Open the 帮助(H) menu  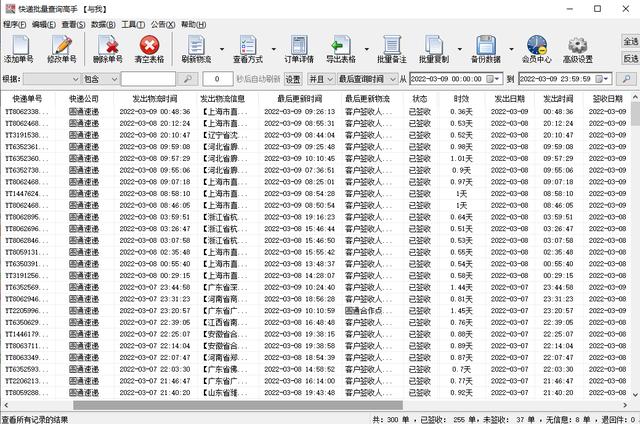click(195, 23)
